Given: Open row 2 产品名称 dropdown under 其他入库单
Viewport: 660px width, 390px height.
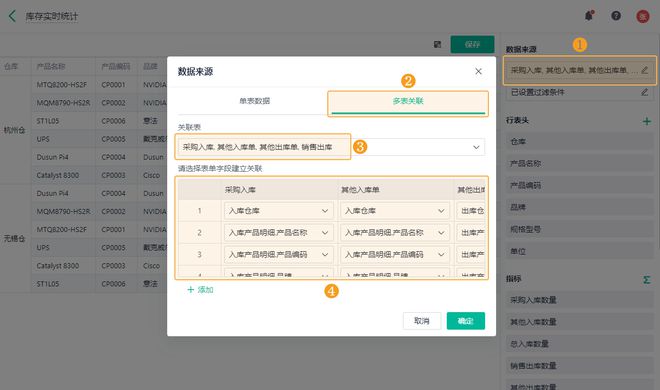Looking at the screenshot, I should [x=395, y=233].
